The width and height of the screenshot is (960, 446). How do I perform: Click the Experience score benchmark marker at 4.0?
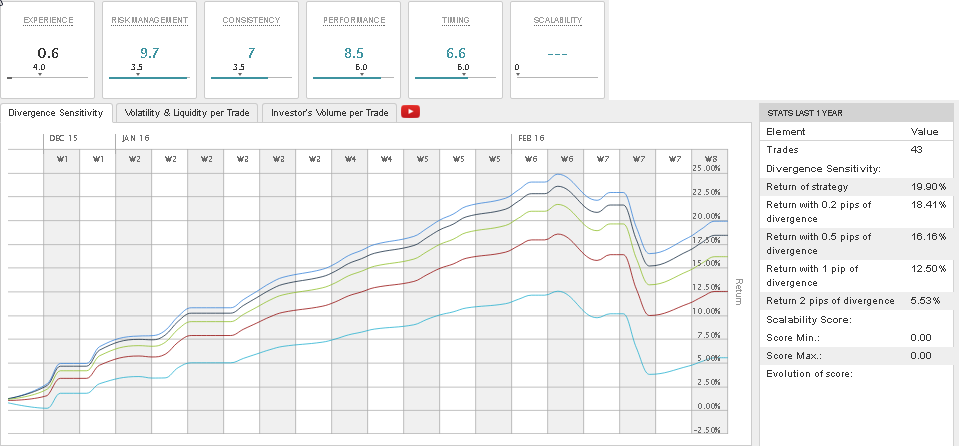click(x=39, y=68)
